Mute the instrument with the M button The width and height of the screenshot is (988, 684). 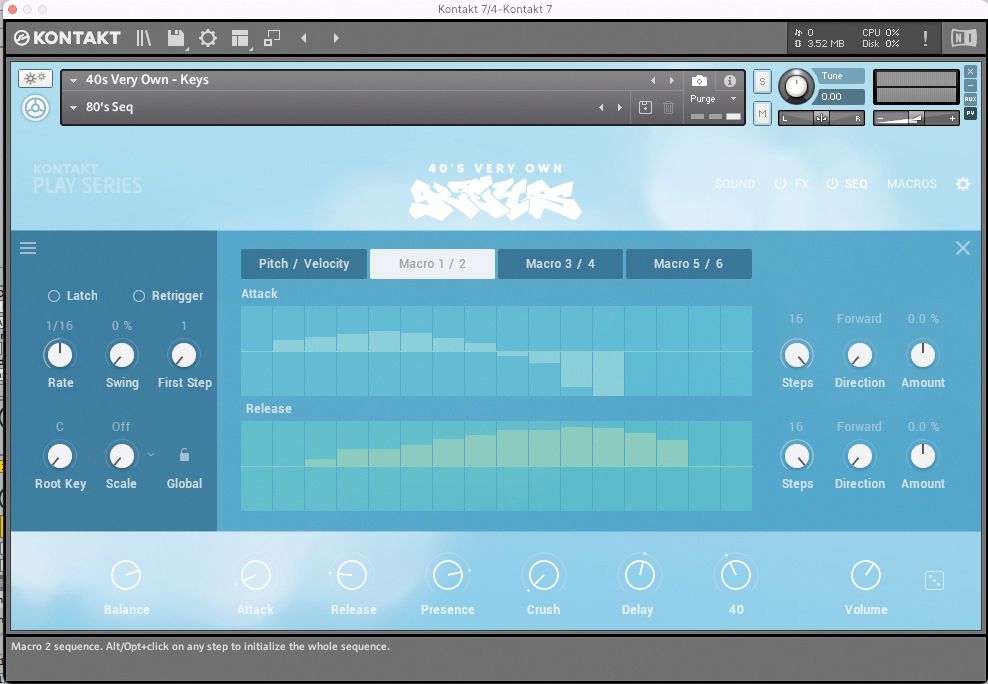(761, 113)
